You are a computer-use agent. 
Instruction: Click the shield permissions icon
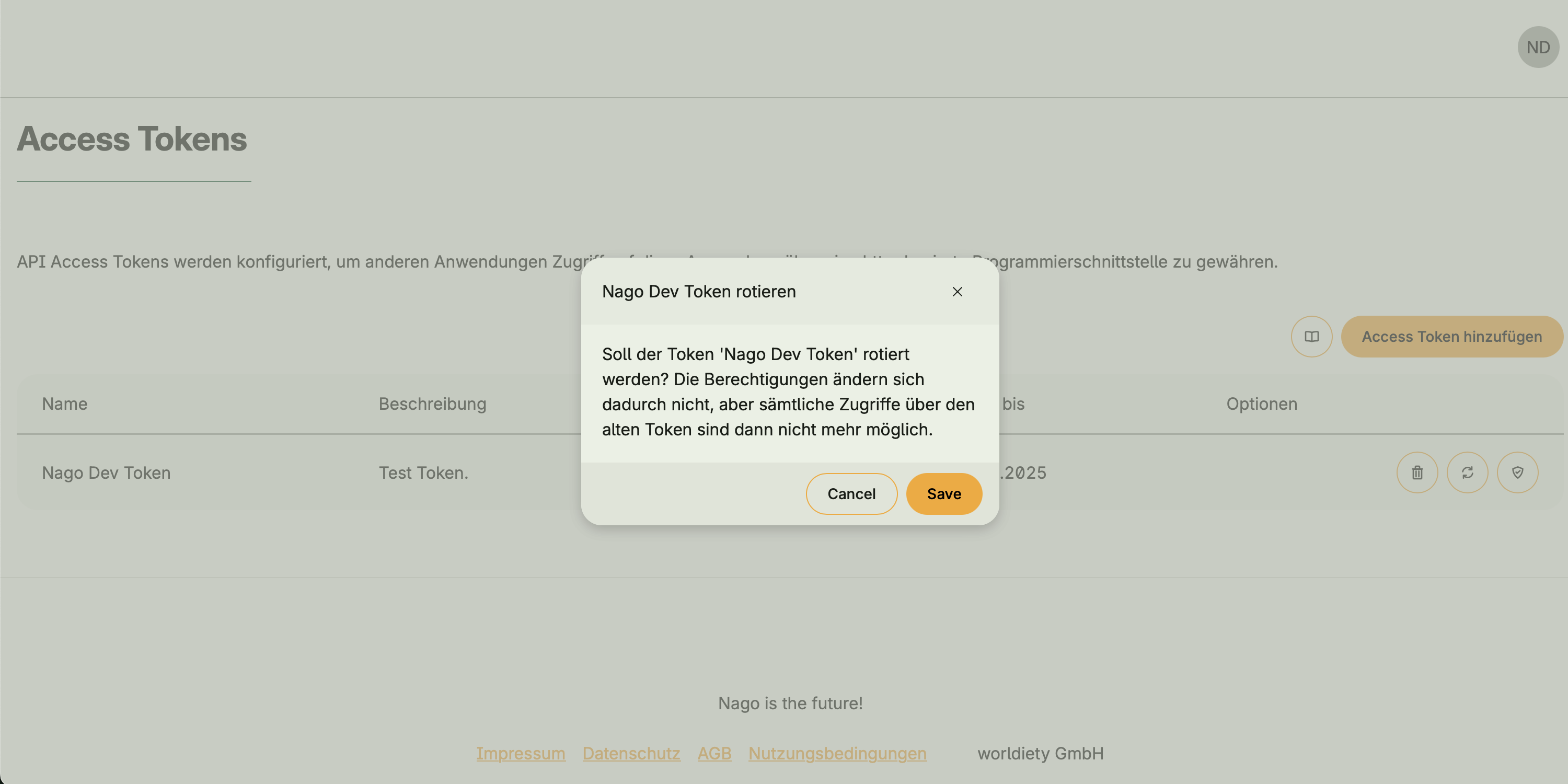[x=1517, y=472]
